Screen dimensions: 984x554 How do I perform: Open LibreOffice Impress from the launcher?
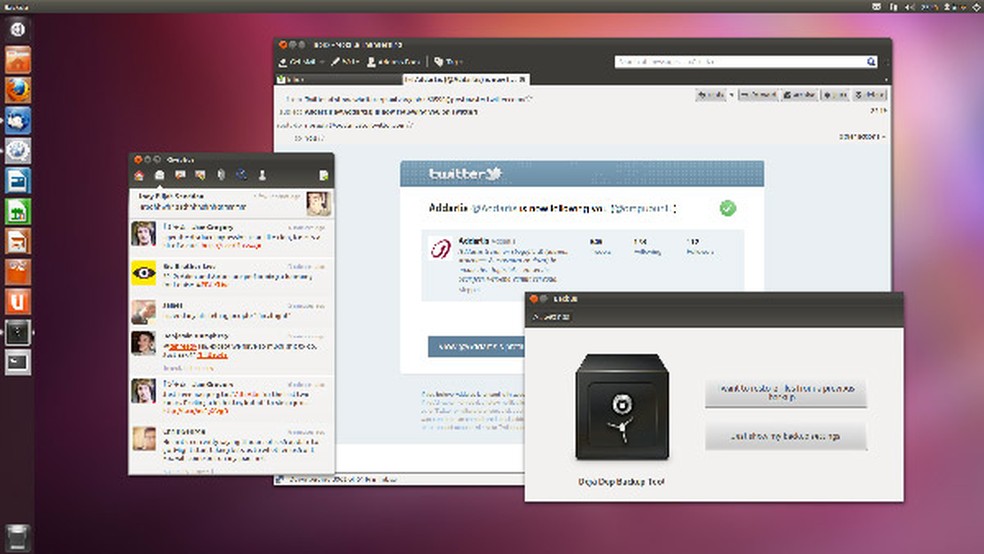18,241
